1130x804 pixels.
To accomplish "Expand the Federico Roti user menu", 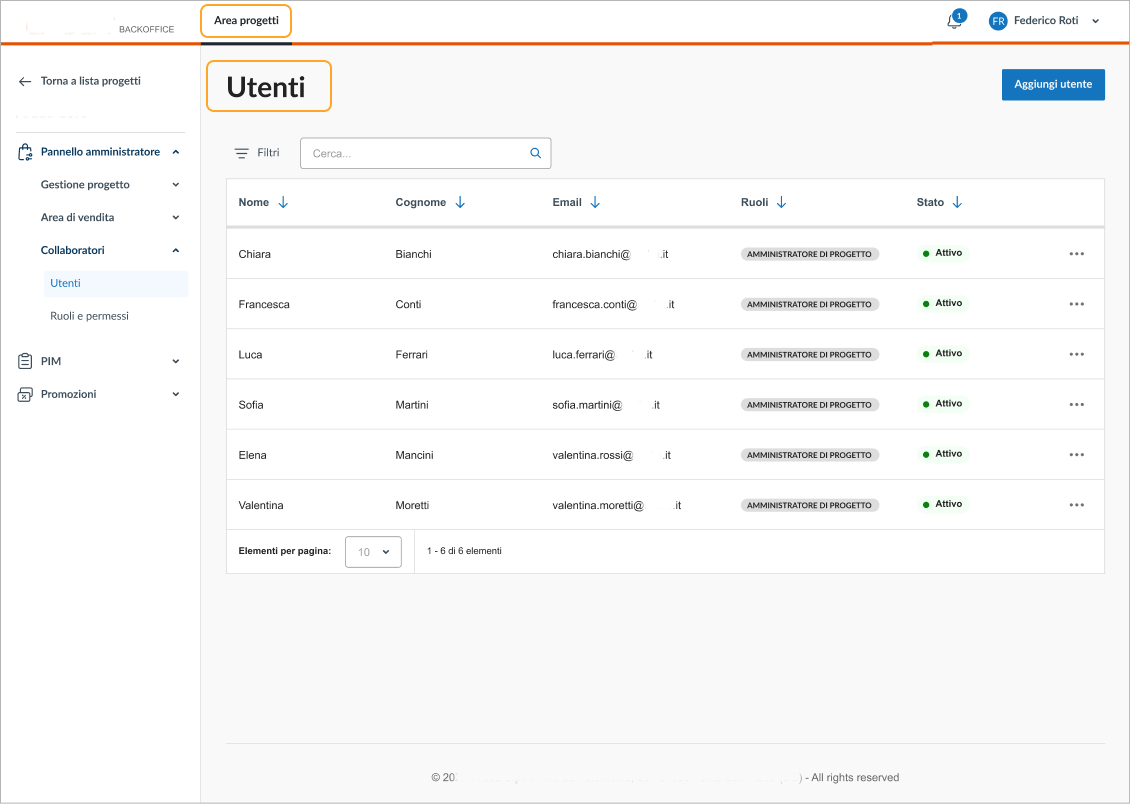I will [x=1096, y=21].
